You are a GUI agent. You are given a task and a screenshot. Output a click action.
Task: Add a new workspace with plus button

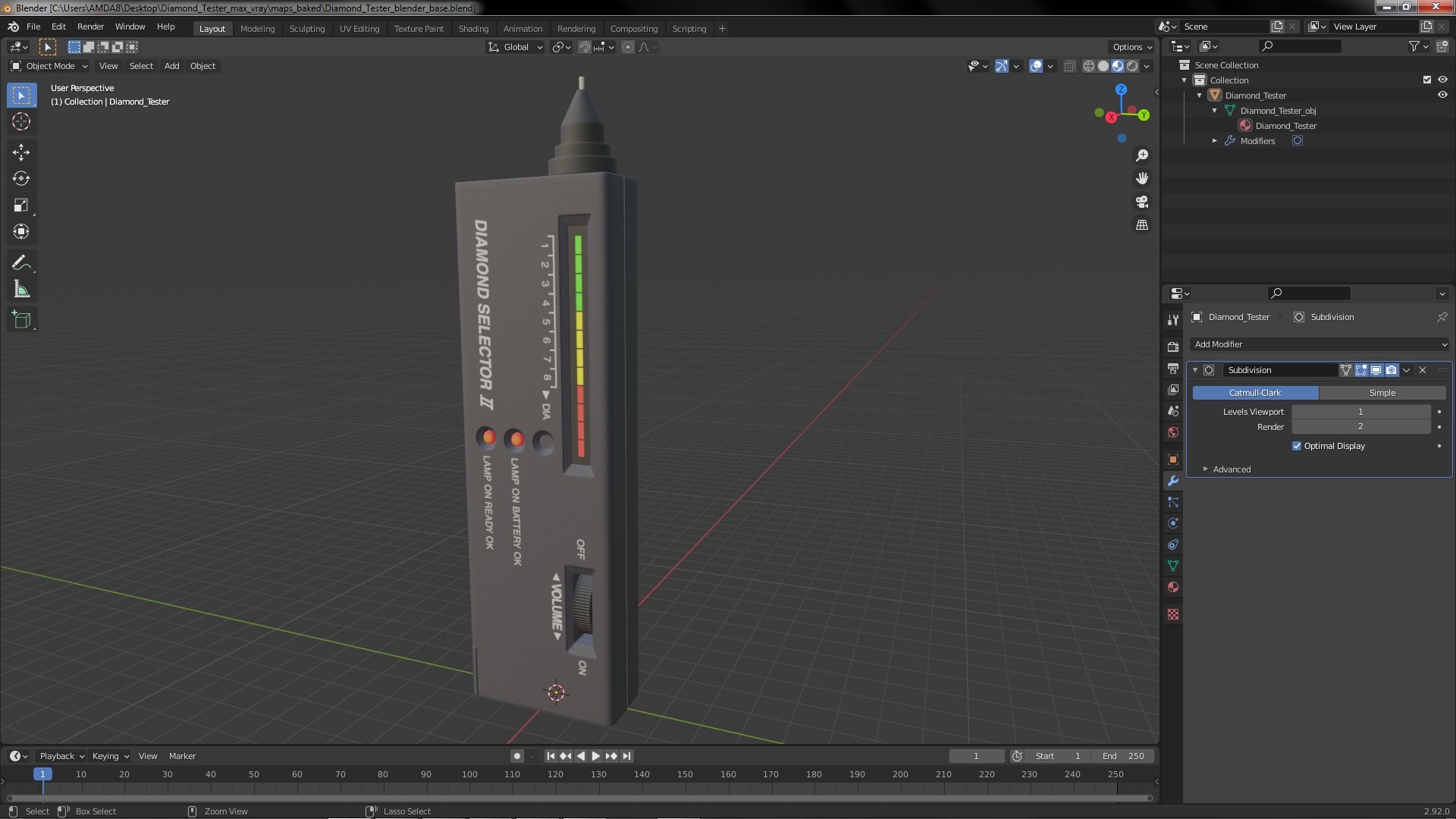coord(722,29)
